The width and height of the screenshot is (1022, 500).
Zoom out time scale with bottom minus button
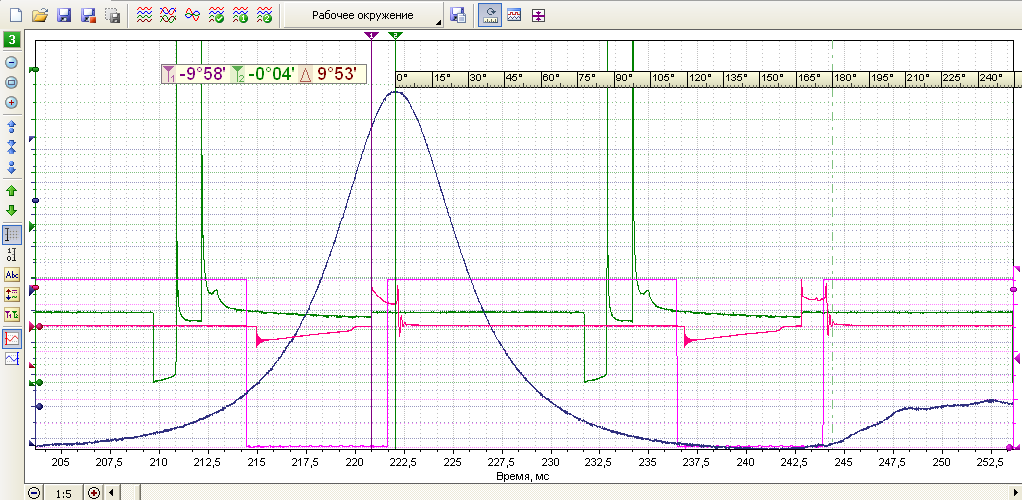click(x=34, y=493)
